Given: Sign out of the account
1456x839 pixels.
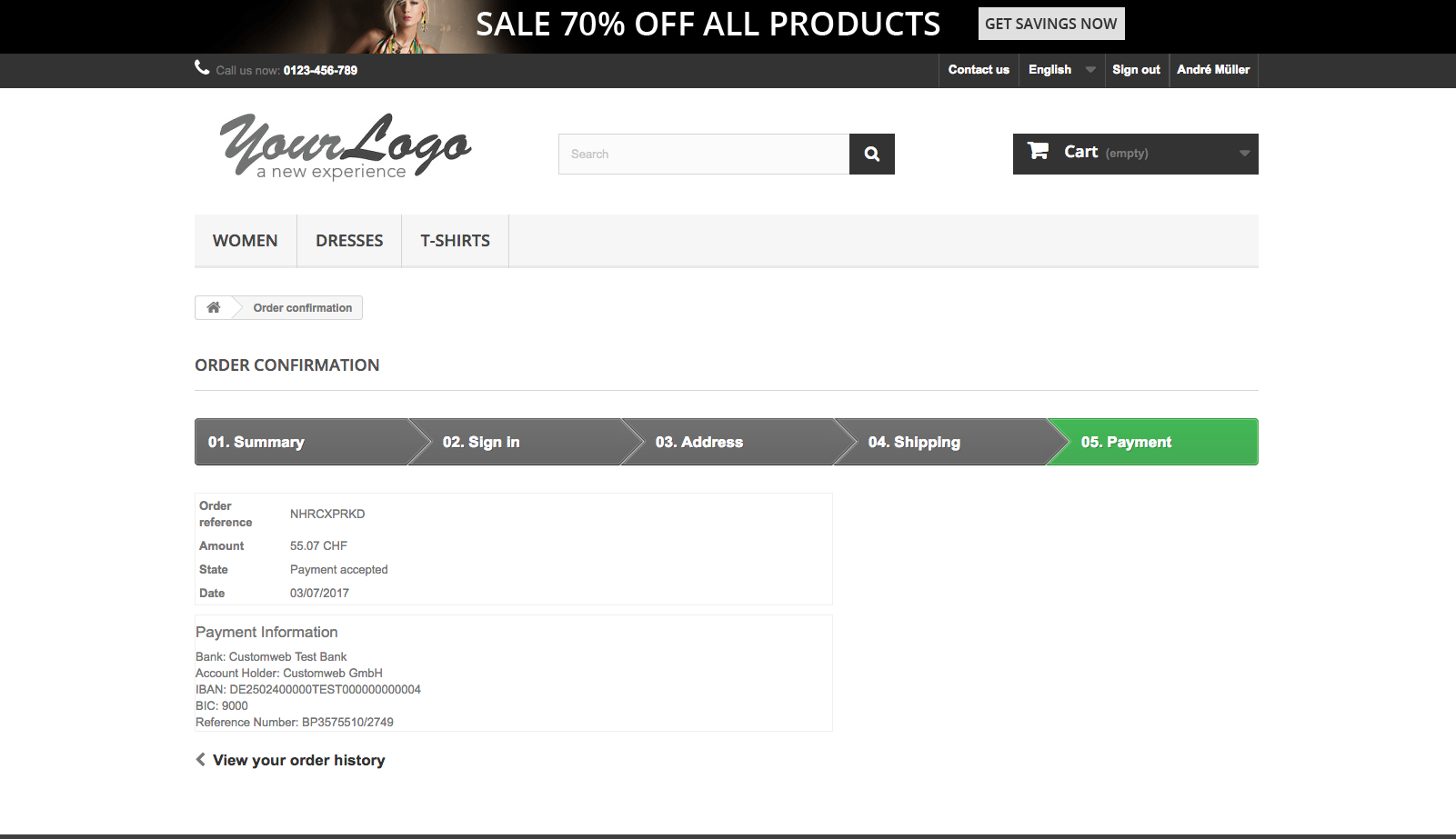Looking at the screenshot, I should coord(1136,70).
